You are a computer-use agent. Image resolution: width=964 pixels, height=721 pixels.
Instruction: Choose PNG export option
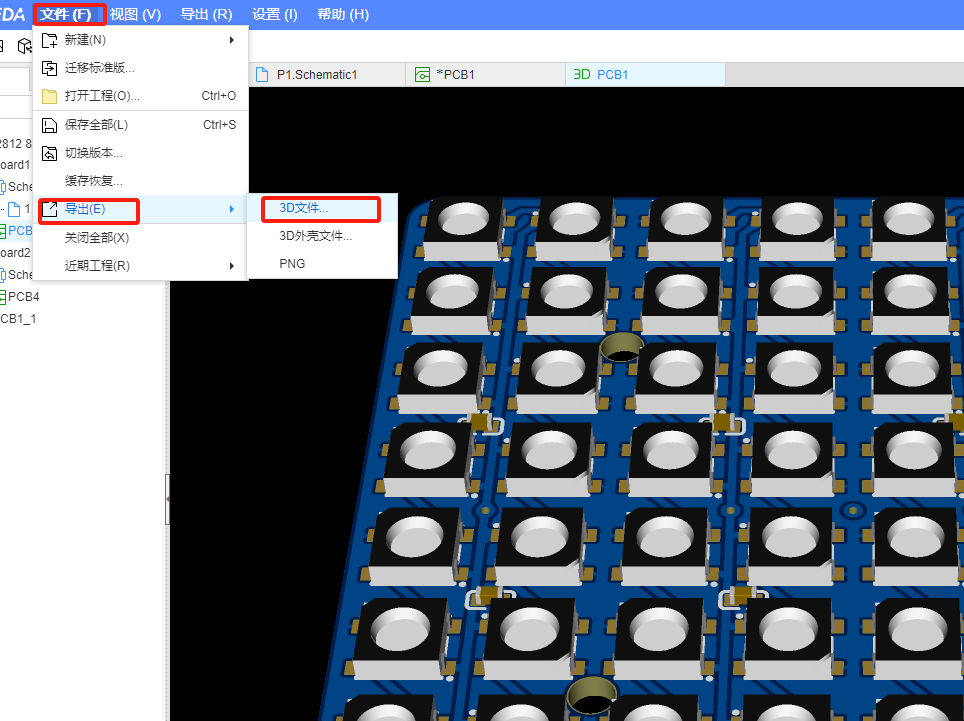[x=322, y=264]
